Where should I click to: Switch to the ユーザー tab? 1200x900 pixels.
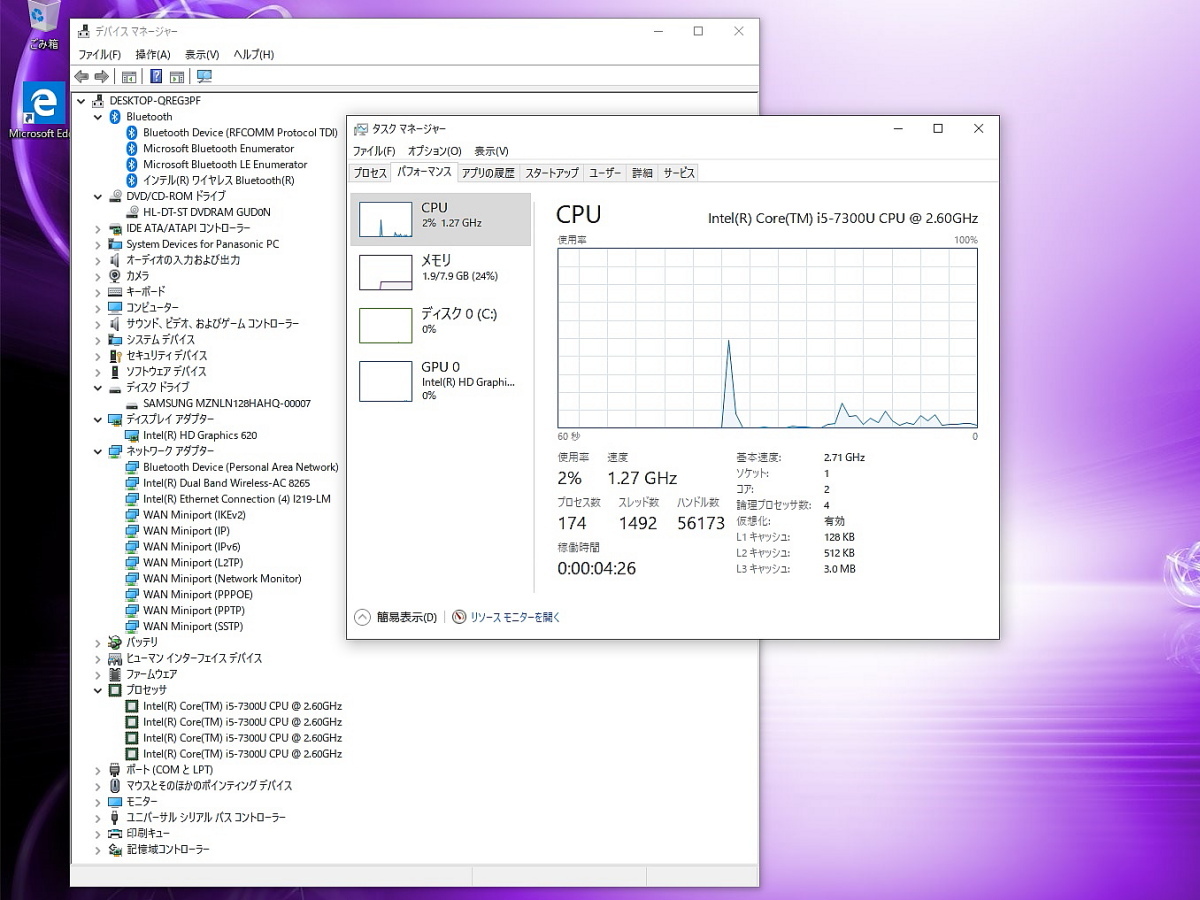click(605, 173)
